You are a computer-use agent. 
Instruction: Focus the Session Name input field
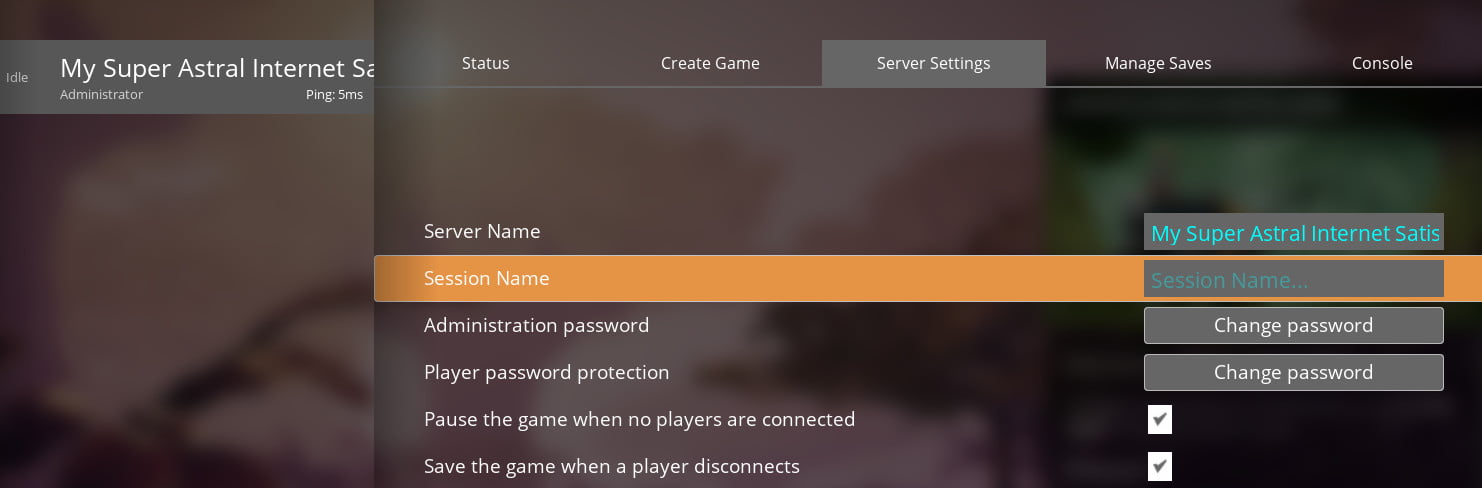coord(1293,279)
